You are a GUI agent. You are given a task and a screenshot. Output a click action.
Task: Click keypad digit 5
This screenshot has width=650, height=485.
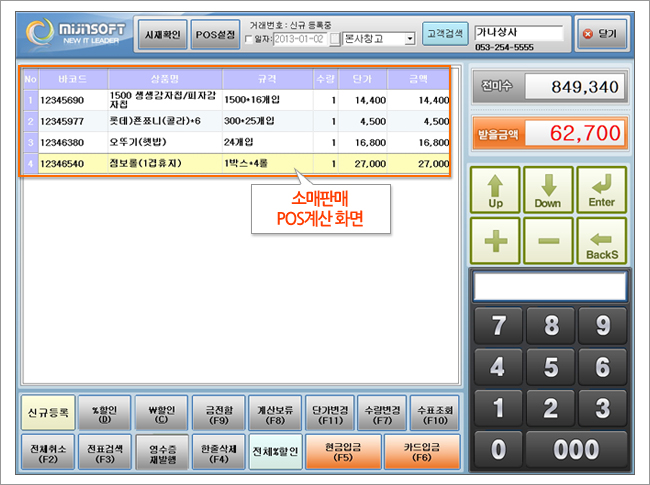click(x=551, y=367)
